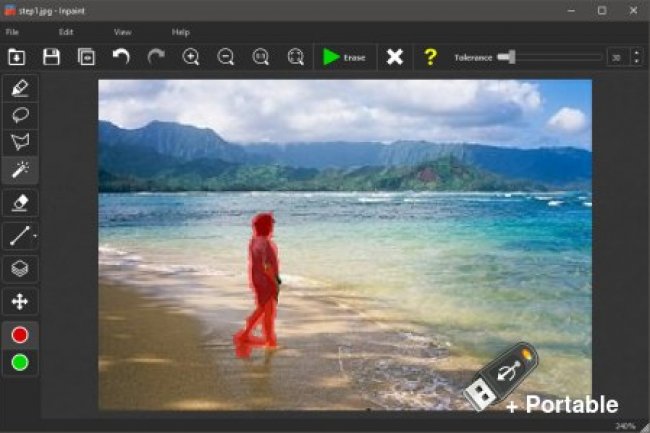Increase tolerance value with up arrow
The width and height of the screenshot is (650, 433).
(635, 53)
